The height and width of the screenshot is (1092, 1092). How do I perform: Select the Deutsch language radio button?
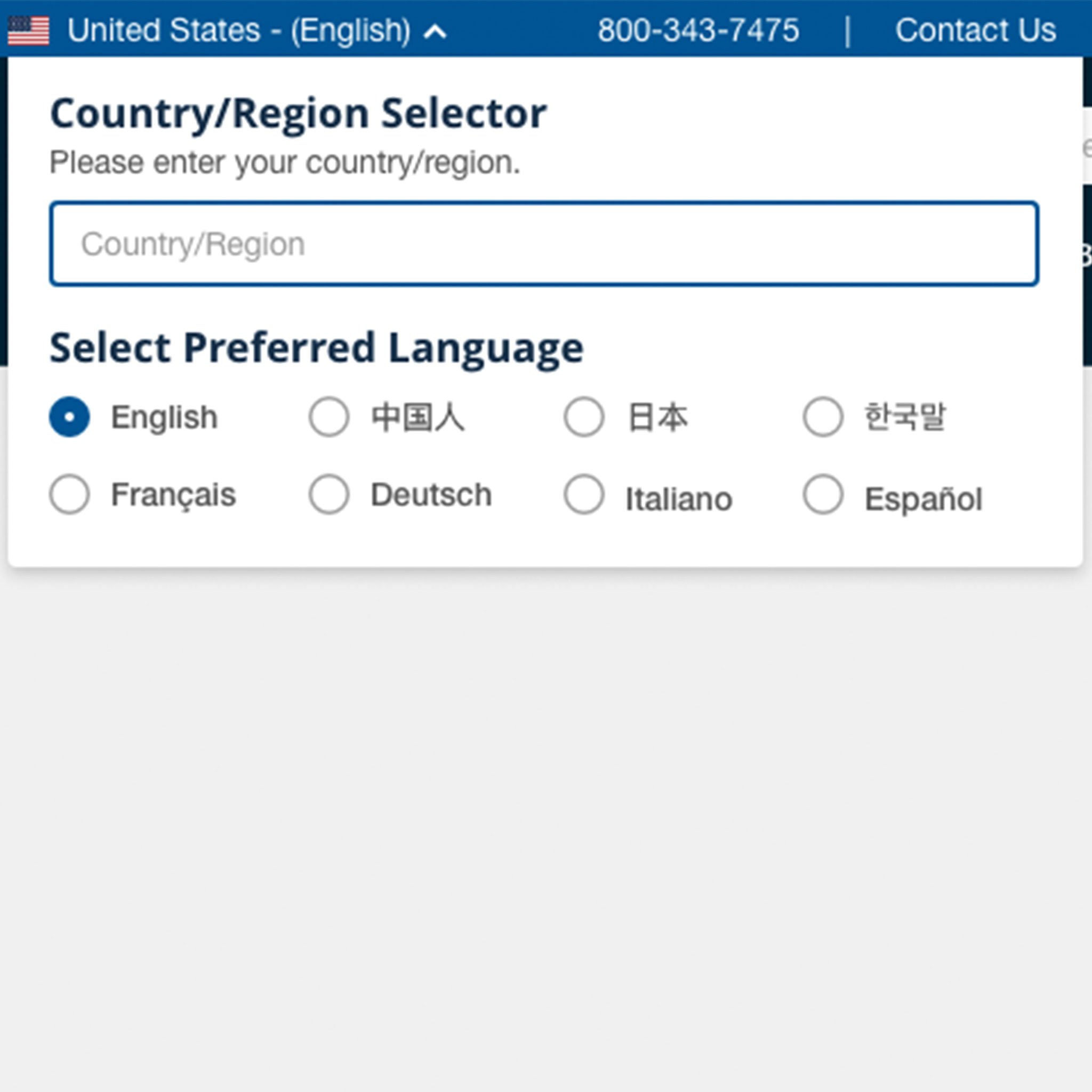329,494
